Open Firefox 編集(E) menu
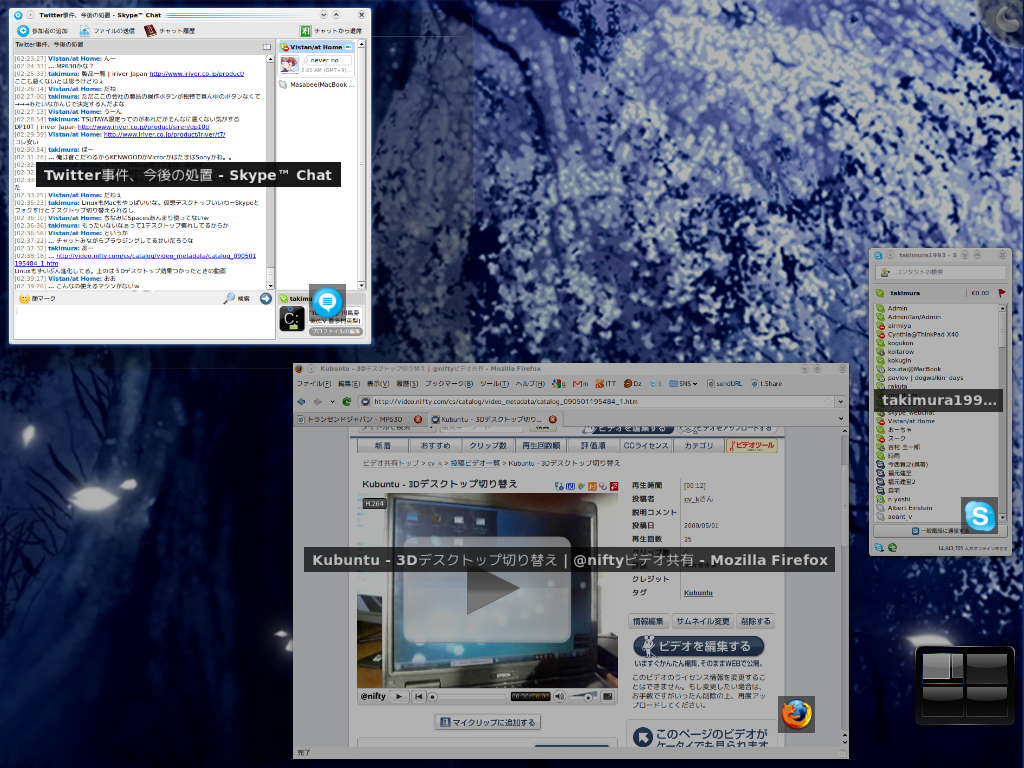 tap(348, 384)
